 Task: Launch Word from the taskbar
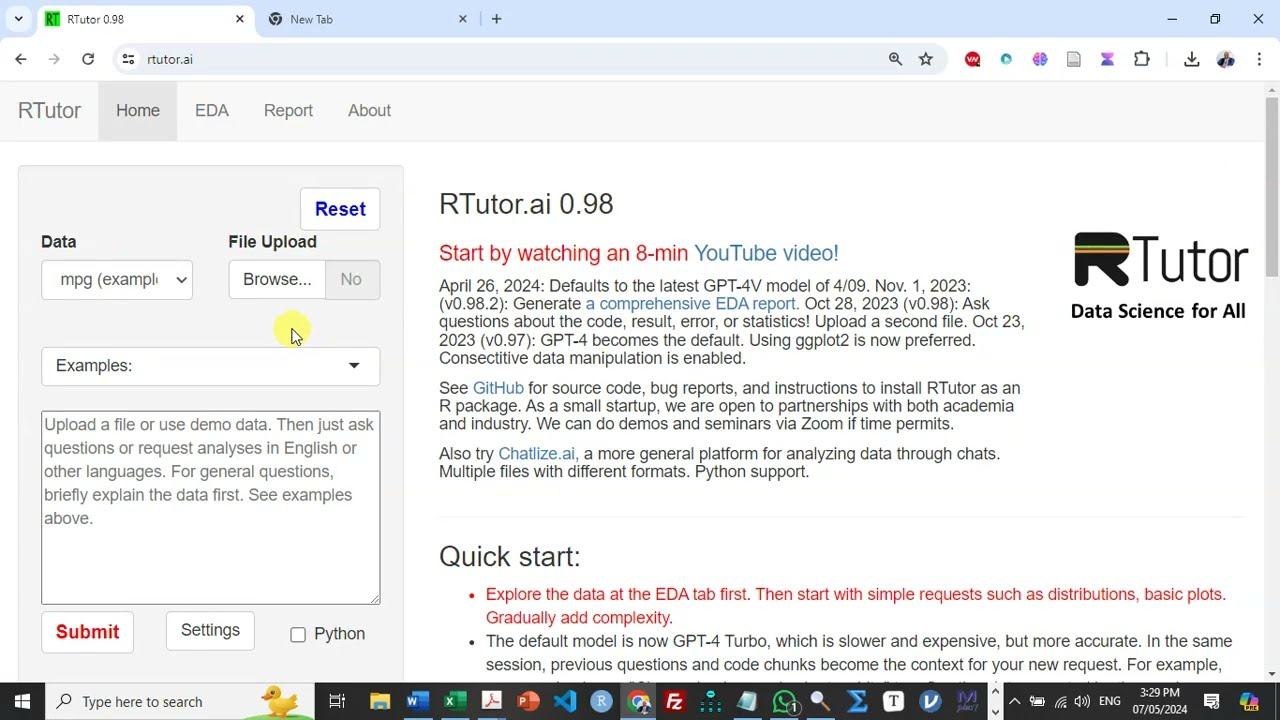417,701
